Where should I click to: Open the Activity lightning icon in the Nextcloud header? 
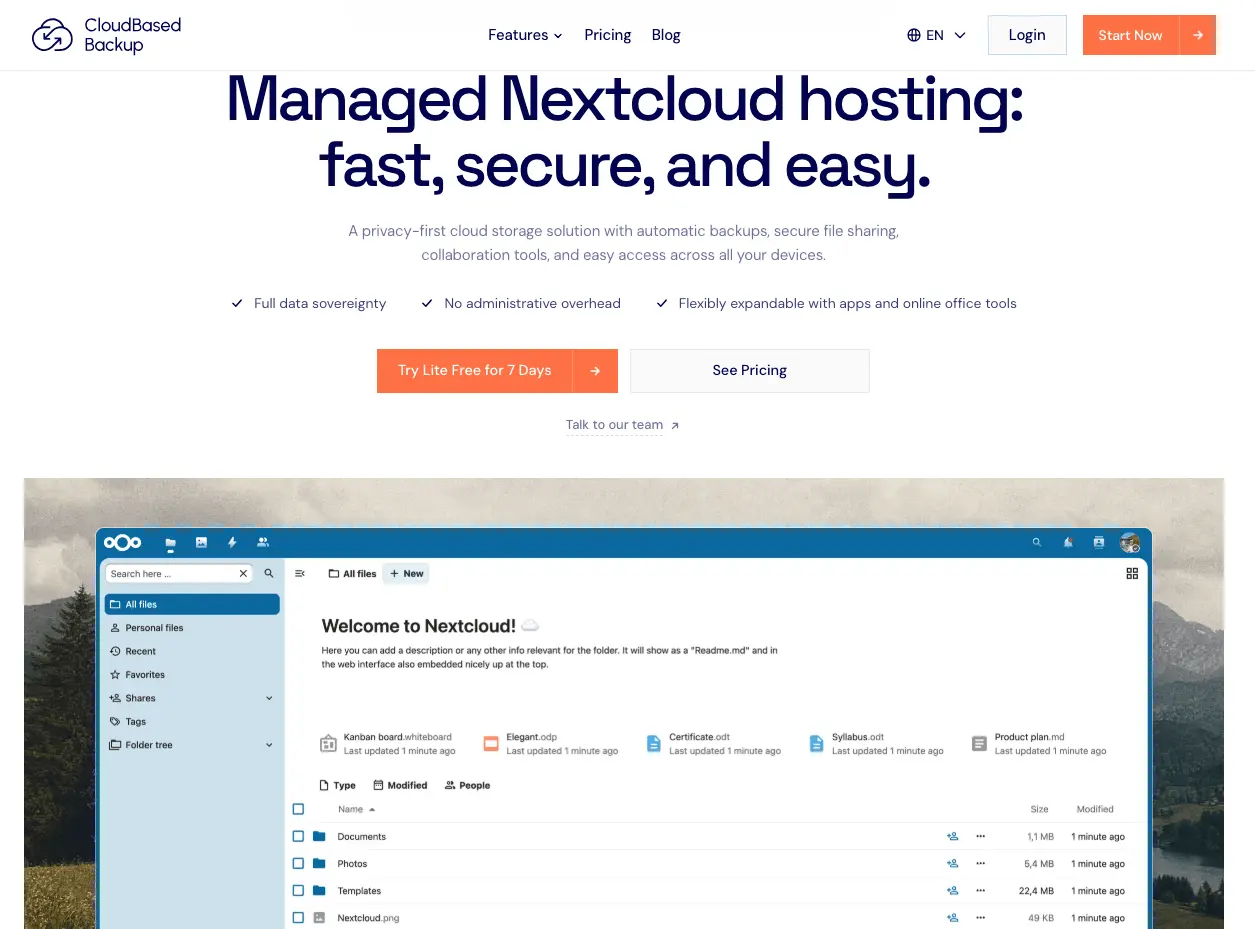[232, 542]
